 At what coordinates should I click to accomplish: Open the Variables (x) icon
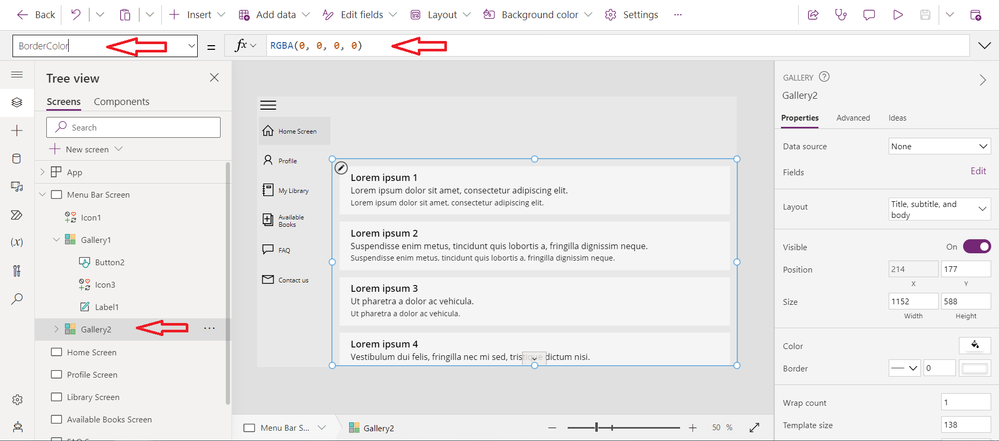pyautogui.click(x=17, y=242)
